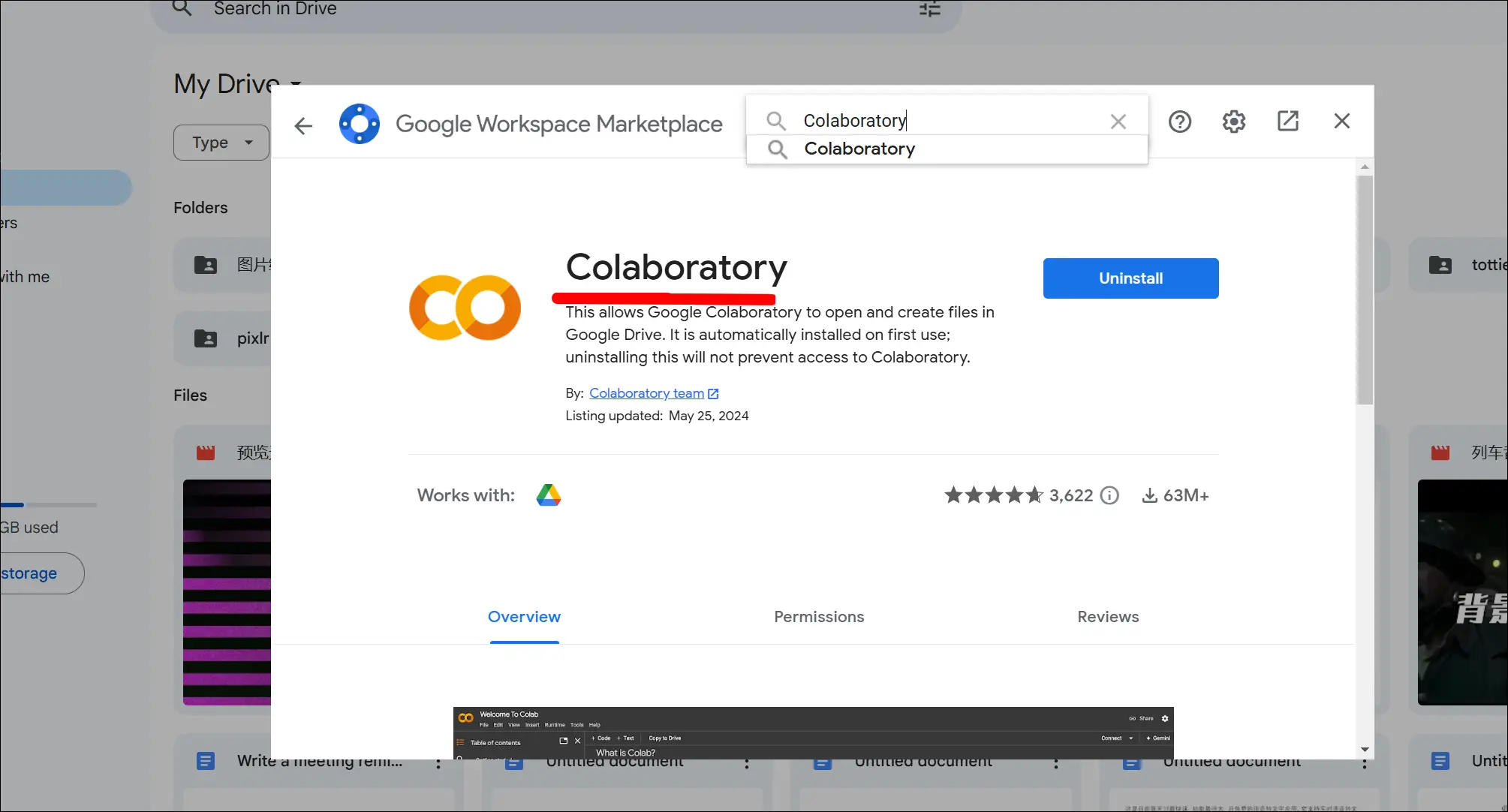Screen dimensions: 1508x812
Task: Open Drive advanced search options icon
Action: tap(929, 9)
